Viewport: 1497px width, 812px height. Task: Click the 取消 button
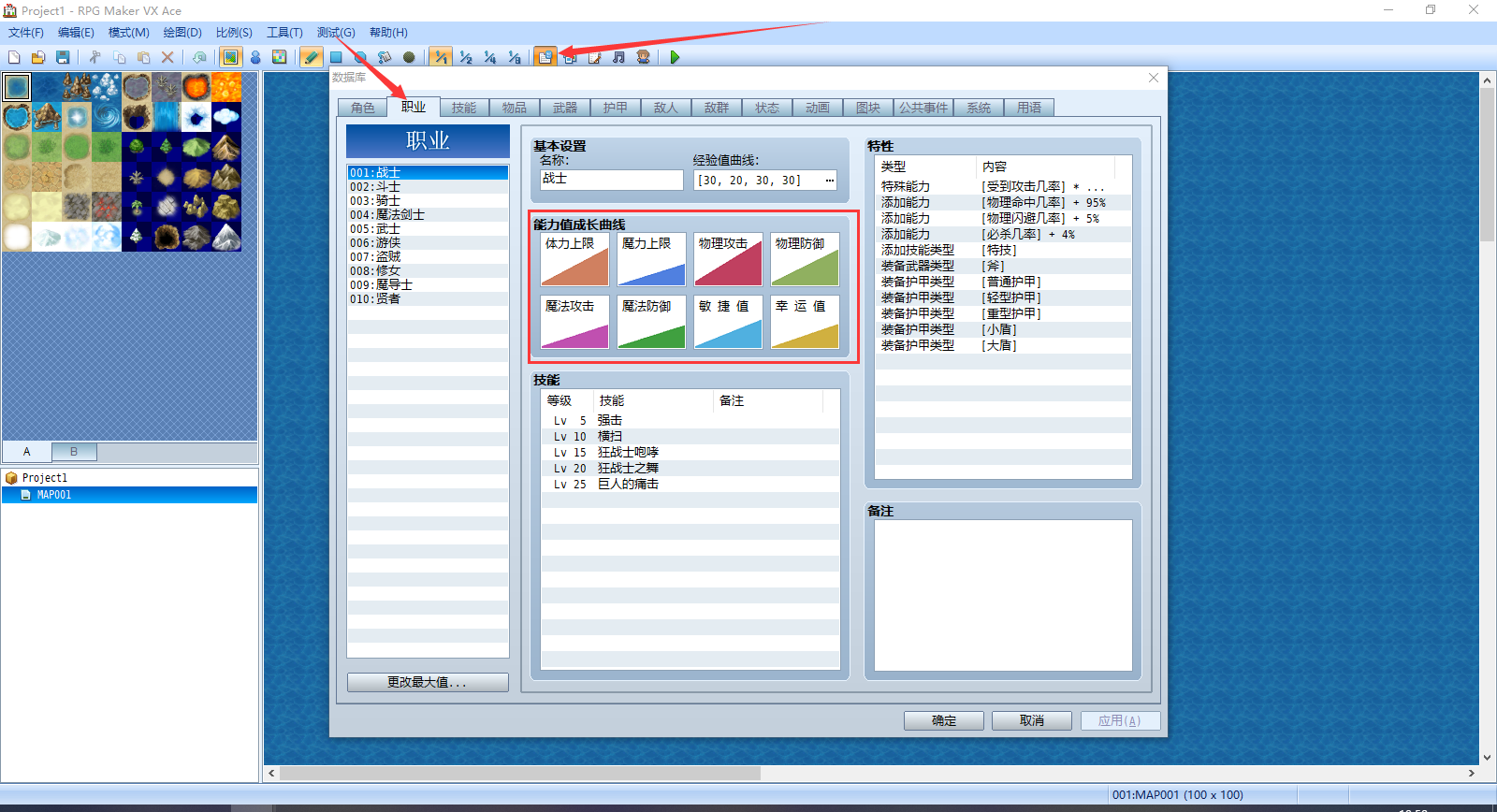tap(1032, 720)
